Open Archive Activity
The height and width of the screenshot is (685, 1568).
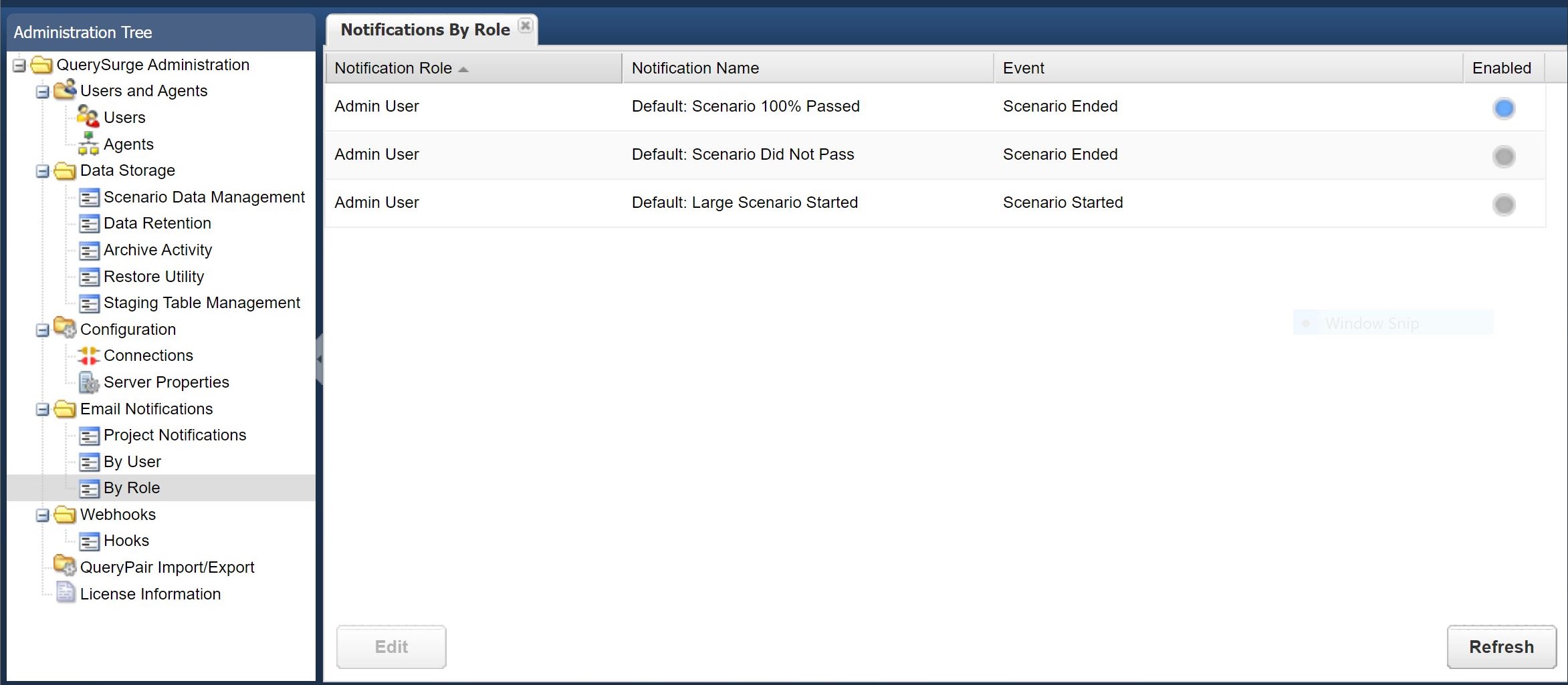[158, 250]
